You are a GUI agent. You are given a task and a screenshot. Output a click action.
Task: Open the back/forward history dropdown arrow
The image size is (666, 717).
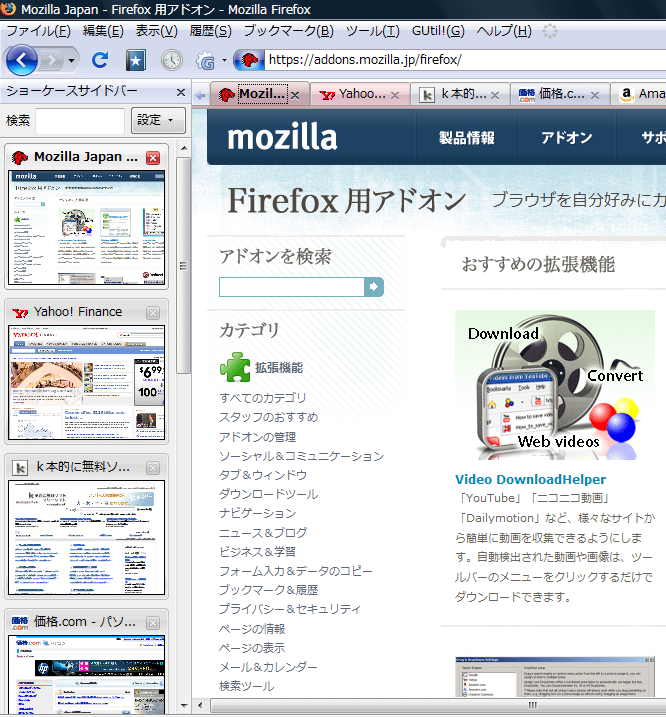[x=71, y=60]
